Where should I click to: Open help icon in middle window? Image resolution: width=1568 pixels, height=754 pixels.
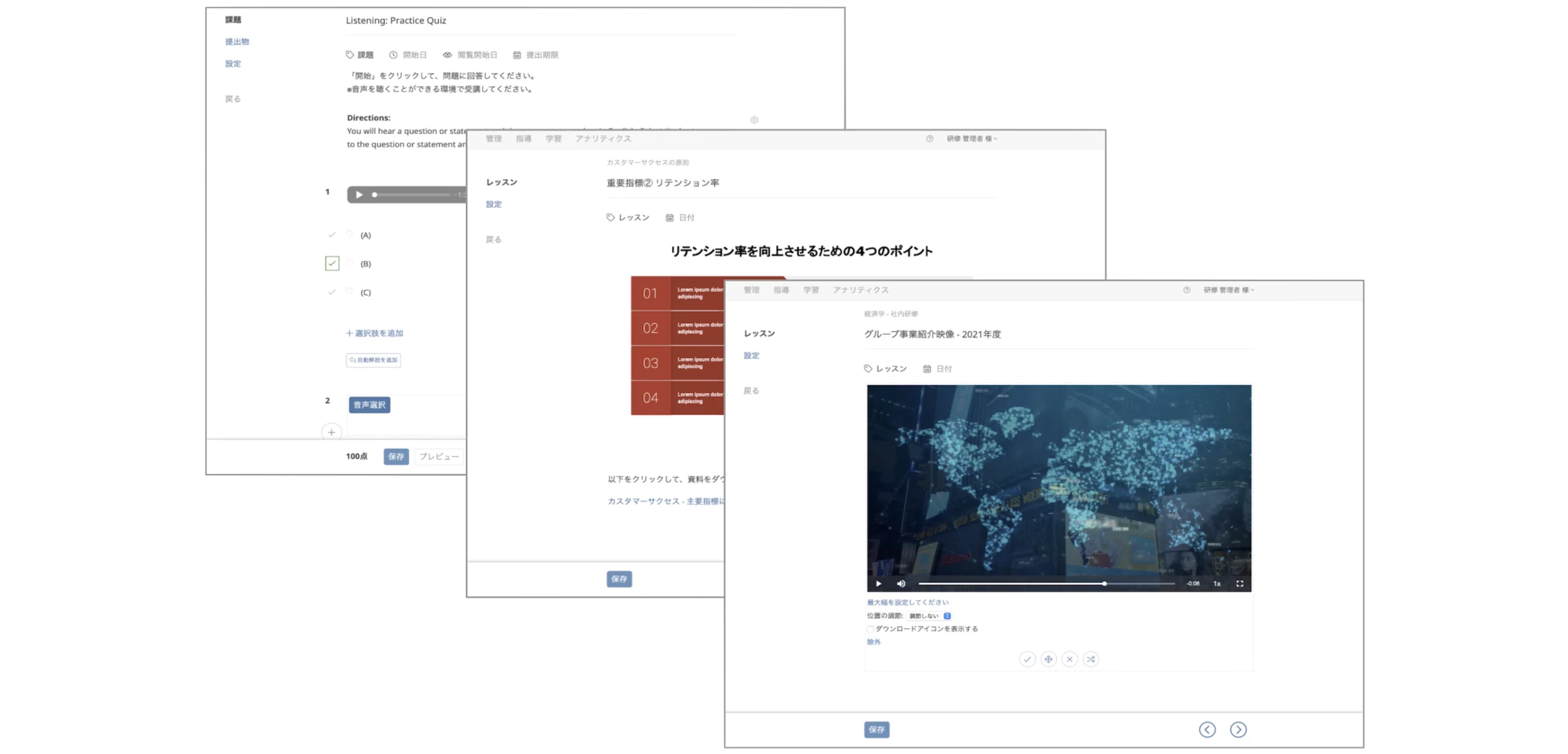[x=929, y=138]
